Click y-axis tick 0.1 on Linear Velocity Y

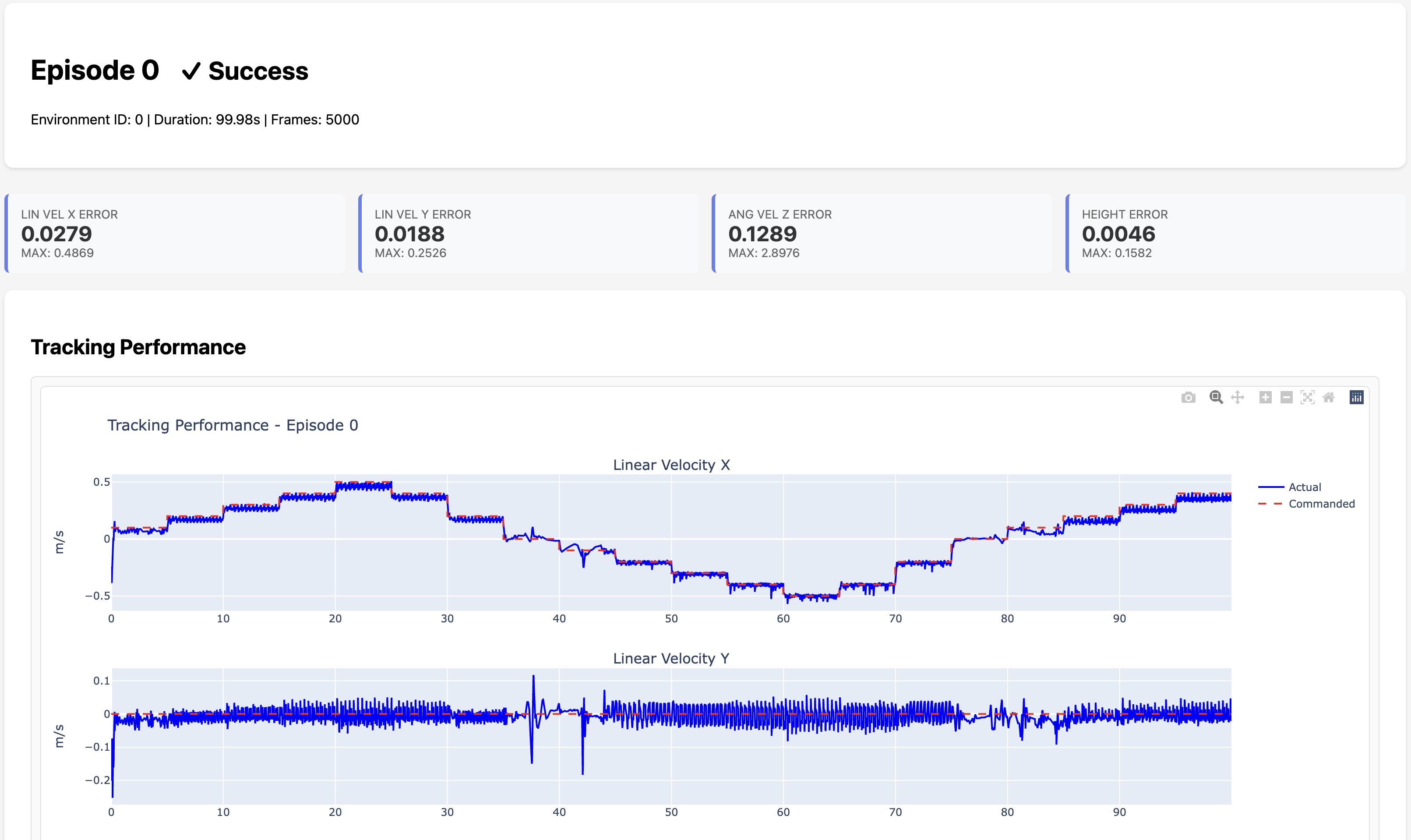(101, 681)
